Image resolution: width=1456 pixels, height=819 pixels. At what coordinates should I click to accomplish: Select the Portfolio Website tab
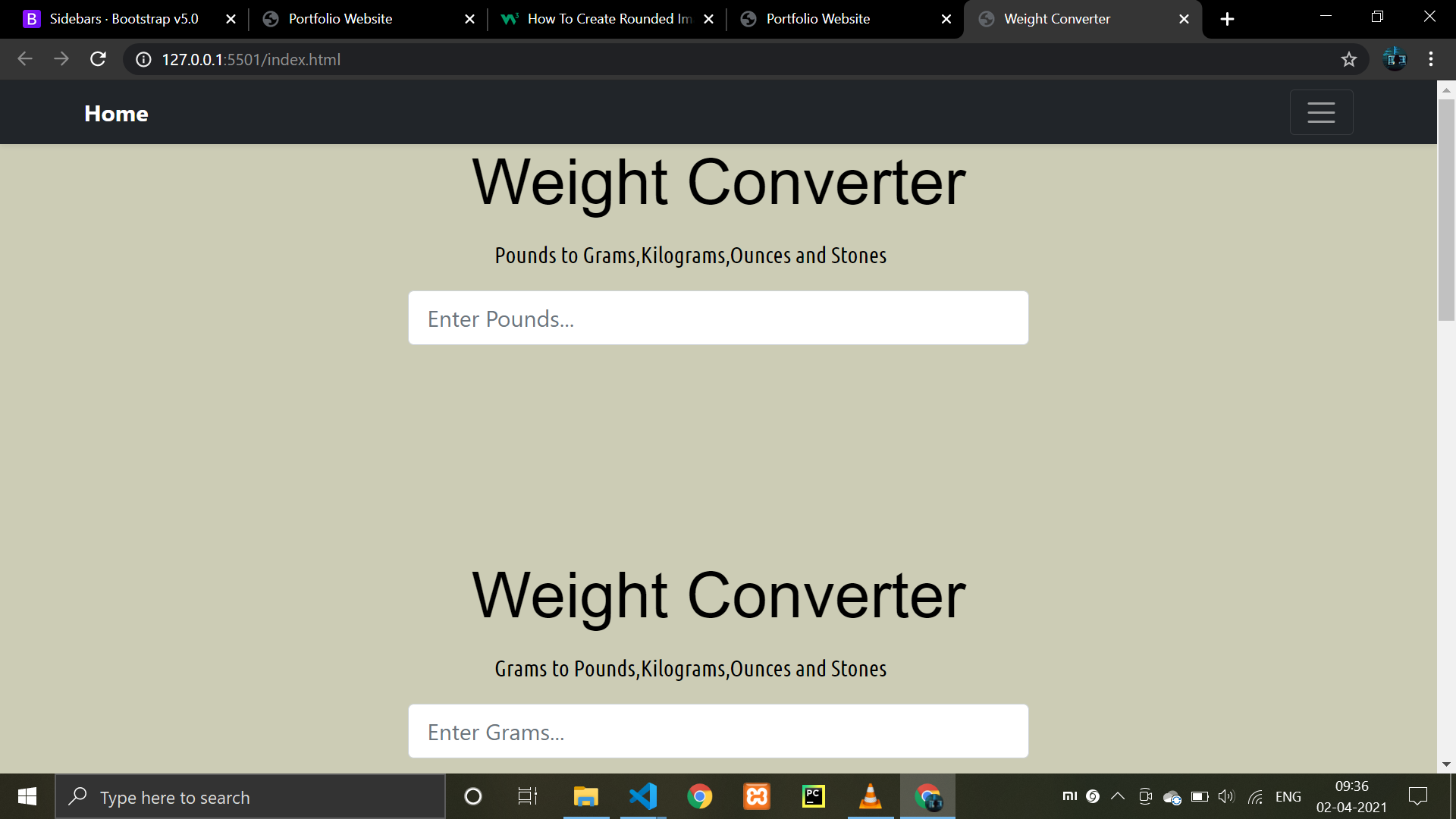click(x=340, y=19)
